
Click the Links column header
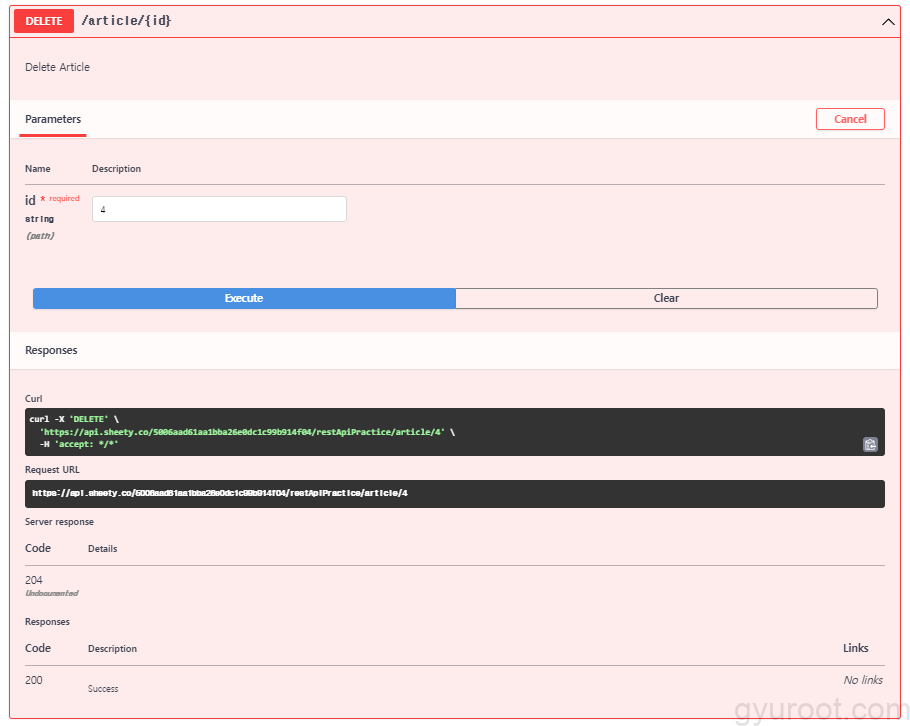[x=855, y=648]
